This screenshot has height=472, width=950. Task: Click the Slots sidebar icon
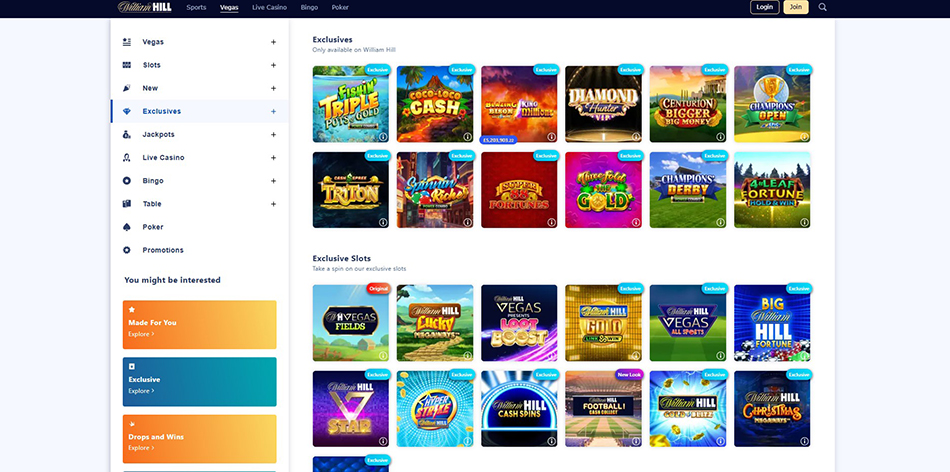(127, 65)
